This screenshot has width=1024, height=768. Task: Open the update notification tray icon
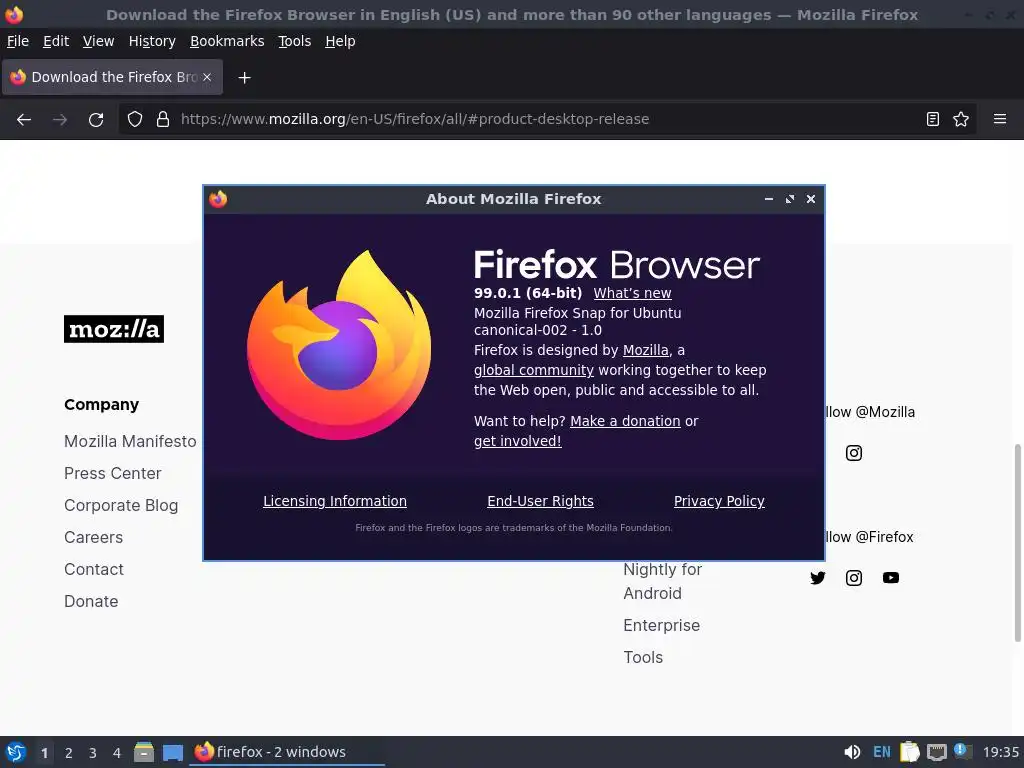pos(962,751)
